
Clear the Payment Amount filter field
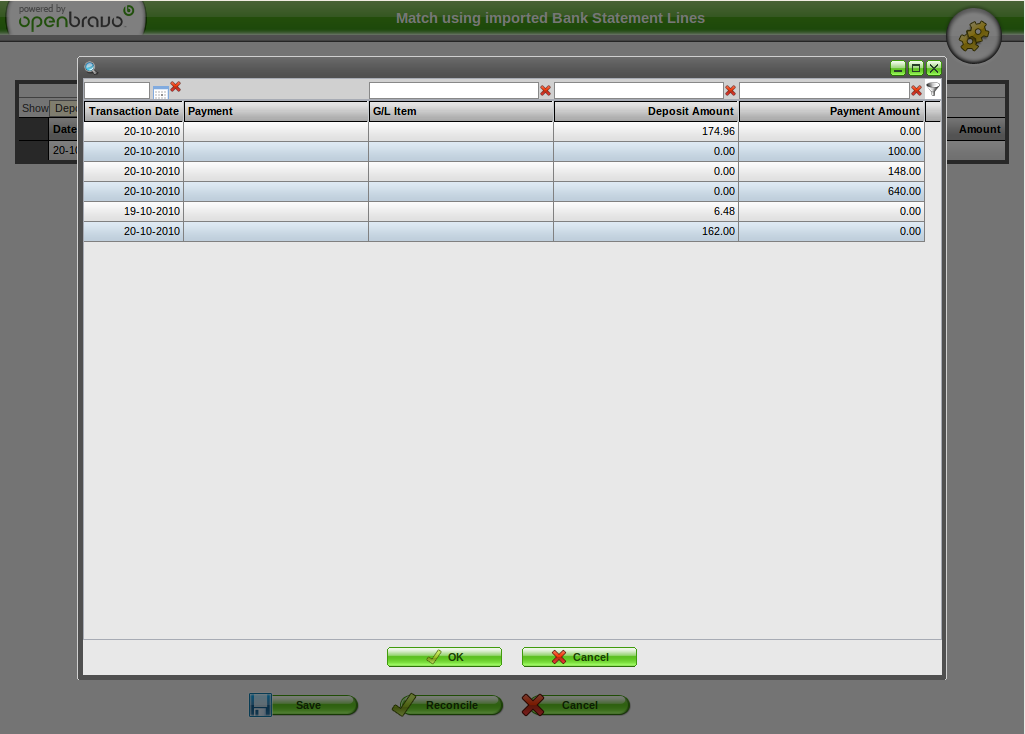916,91
